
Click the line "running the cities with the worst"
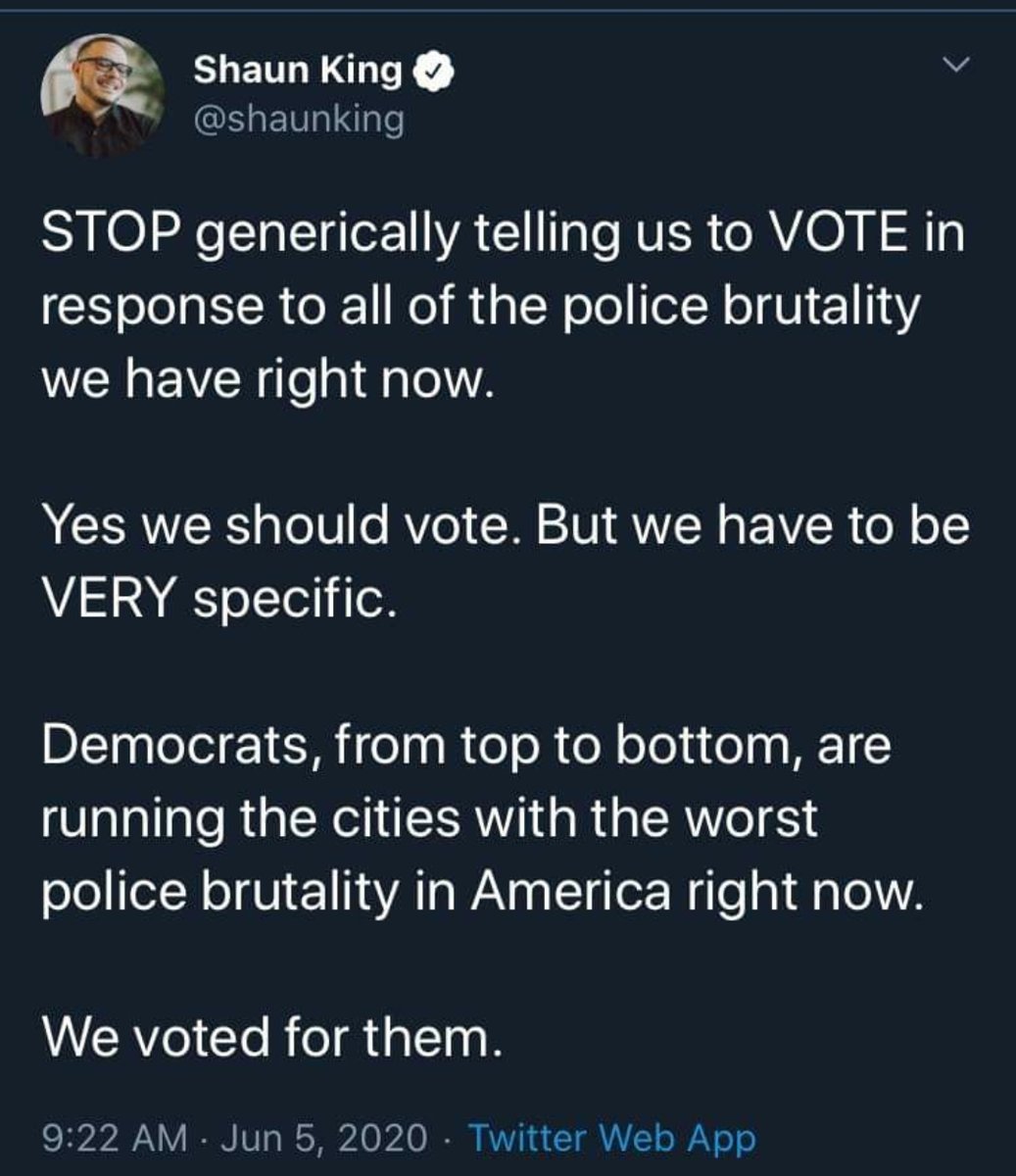pyautogui.click(x=429, y=817)
